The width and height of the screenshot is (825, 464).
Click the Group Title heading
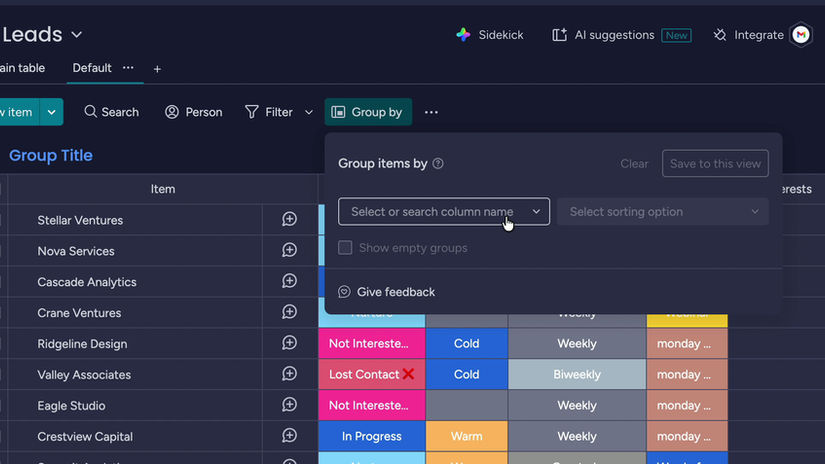click(x=51, y=156)
